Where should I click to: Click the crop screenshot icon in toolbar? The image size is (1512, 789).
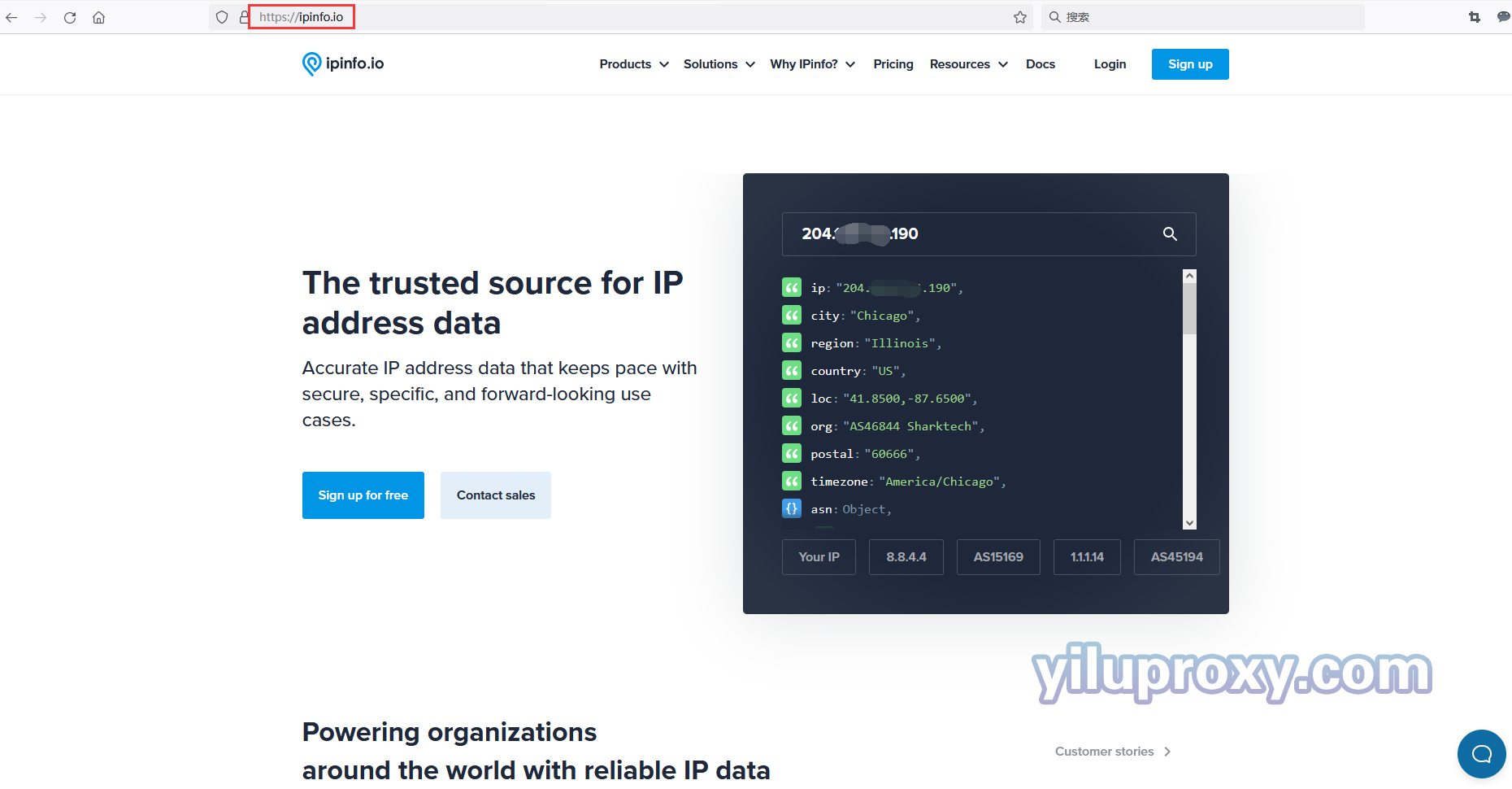(x=1475, y=17)
